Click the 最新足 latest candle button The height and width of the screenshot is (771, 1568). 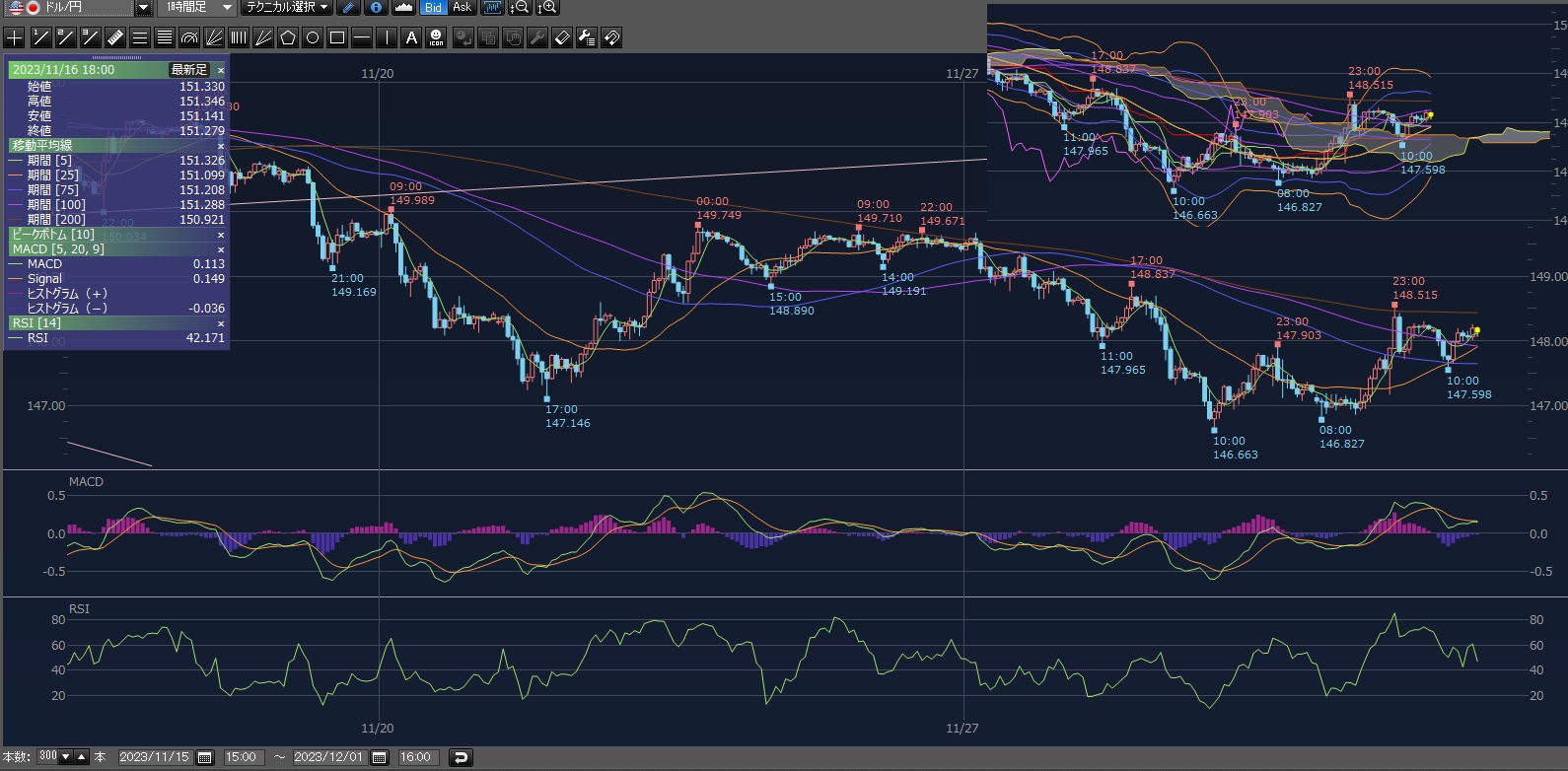click(189, 70)
